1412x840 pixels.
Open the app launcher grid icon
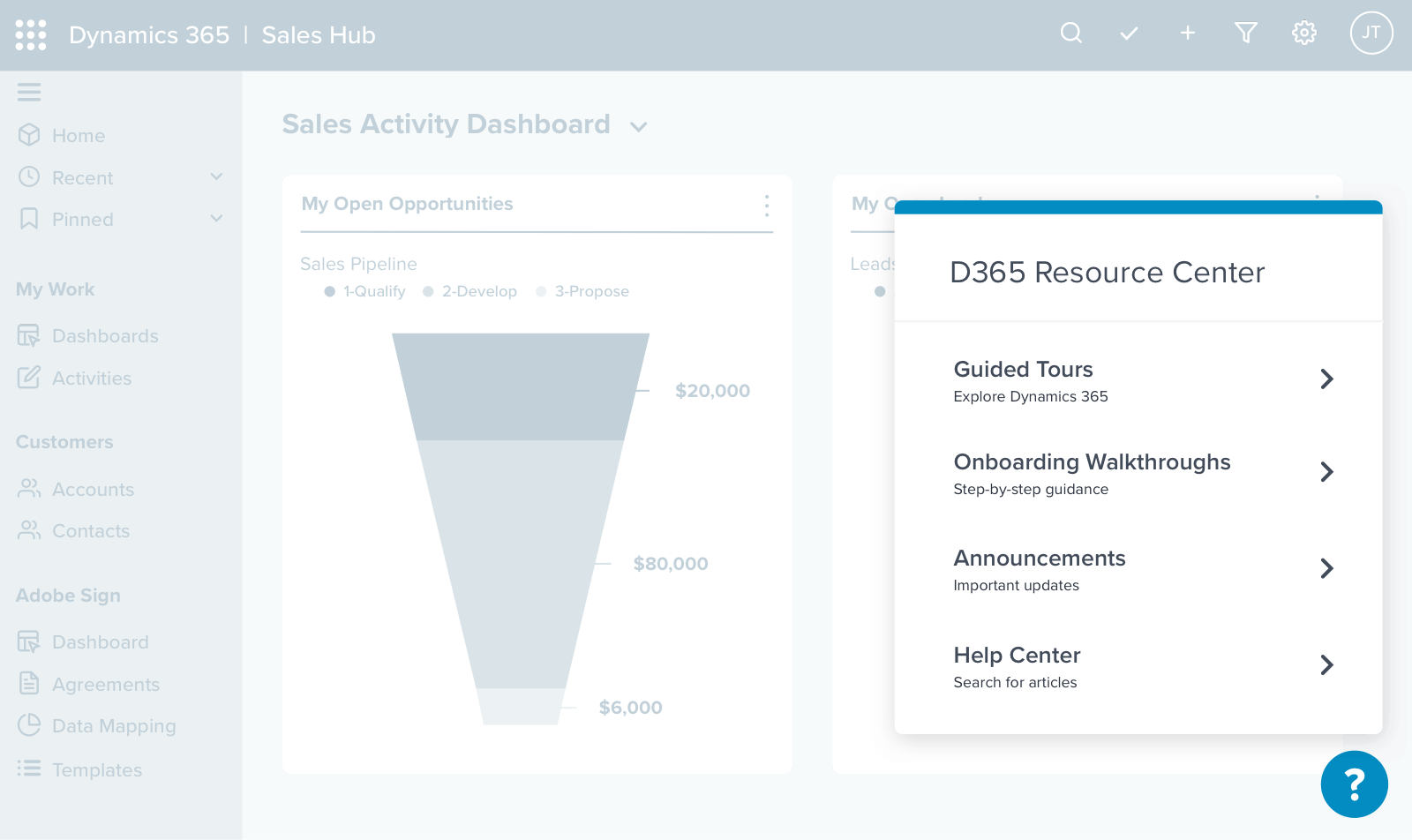31,35
